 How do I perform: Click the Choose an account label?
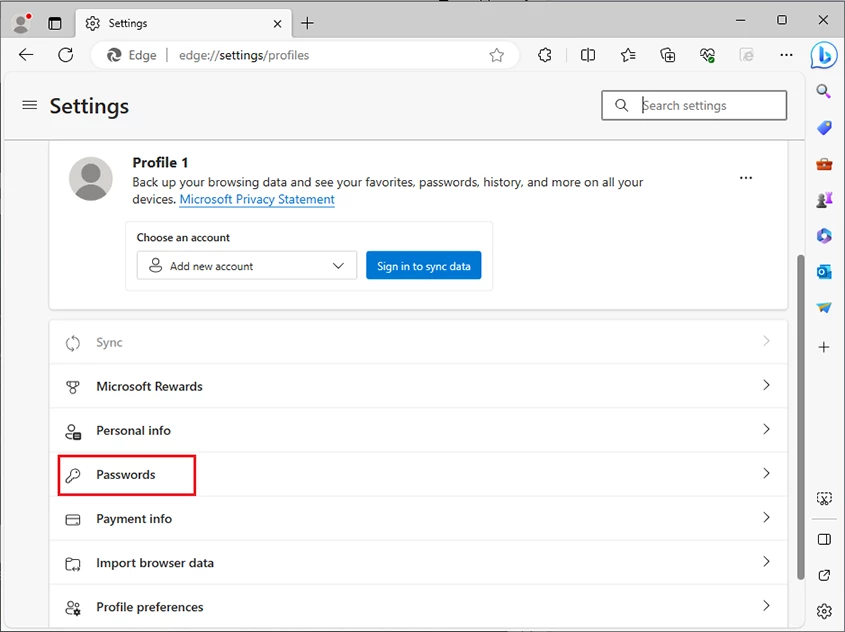pos(183,238)
